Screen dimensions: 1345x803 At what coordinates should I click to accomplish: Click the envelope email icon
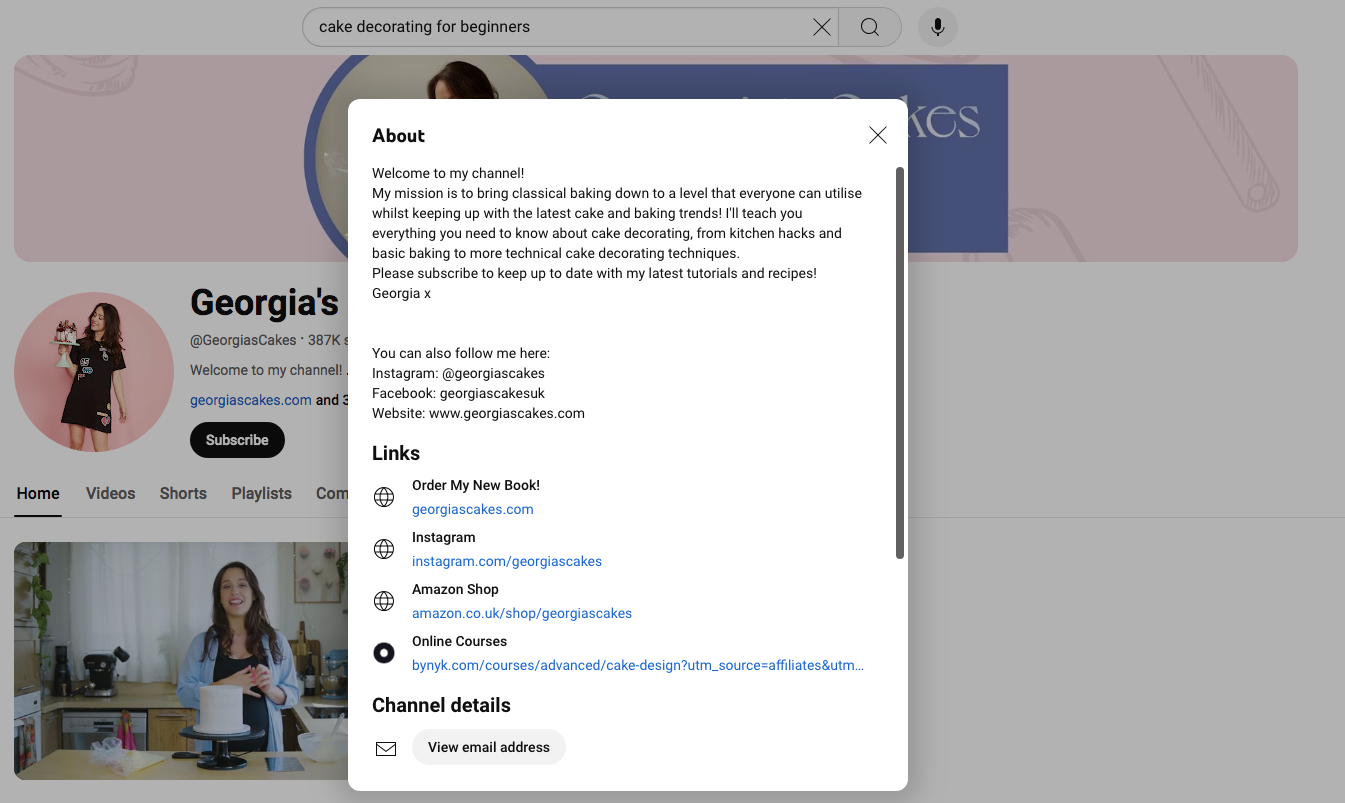[386, 748]
